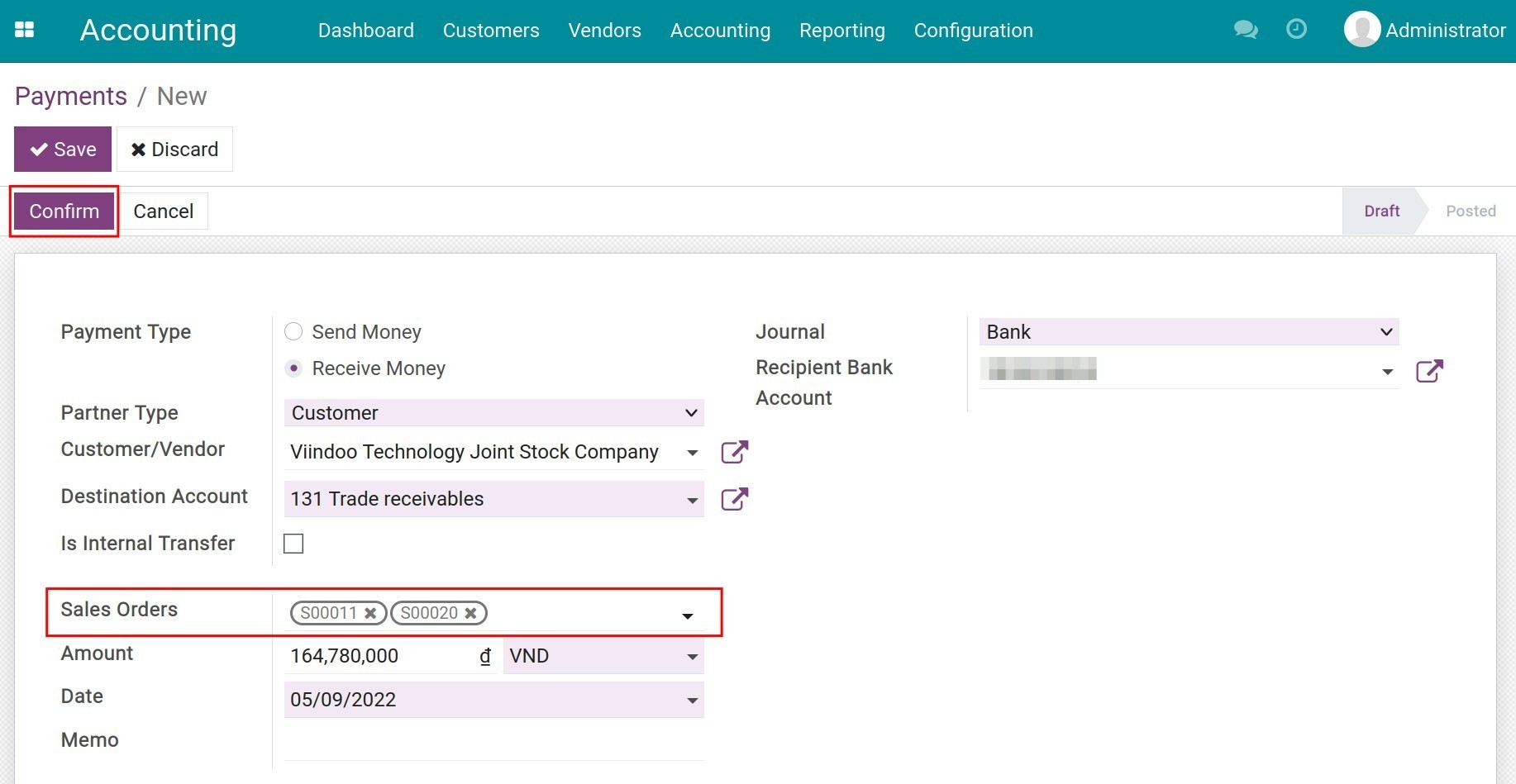Open the Journal Bank dropdown
Viewport: 1516px width, 784px height.
click(1189, 332)
